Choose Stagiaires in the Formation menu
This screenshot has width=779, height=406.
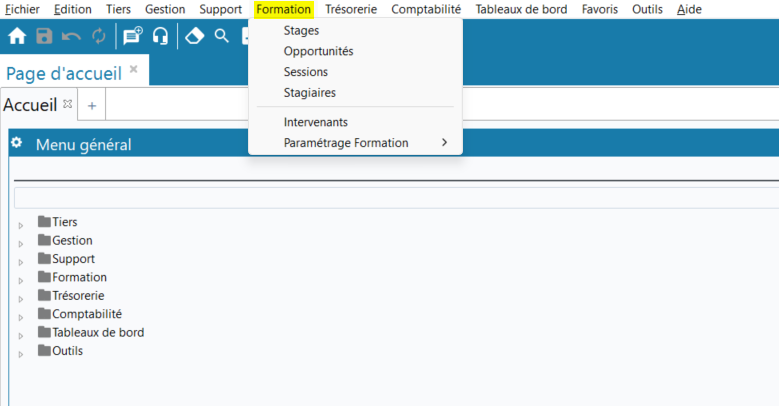[309, 93]
